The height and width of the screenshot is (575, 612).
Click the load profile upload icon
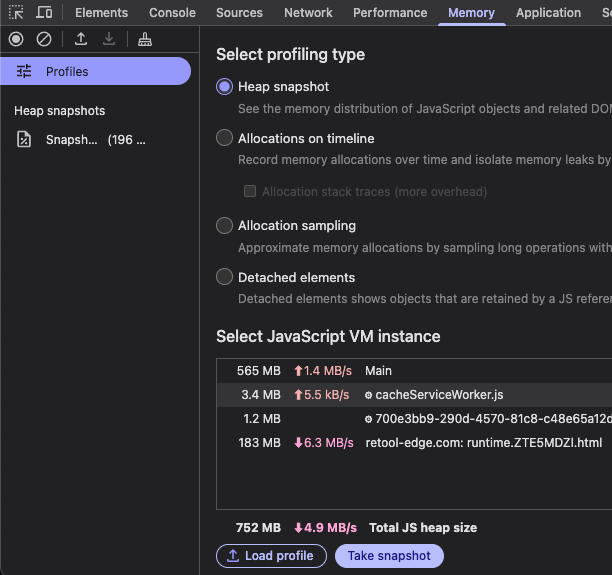tap(81, 39)
